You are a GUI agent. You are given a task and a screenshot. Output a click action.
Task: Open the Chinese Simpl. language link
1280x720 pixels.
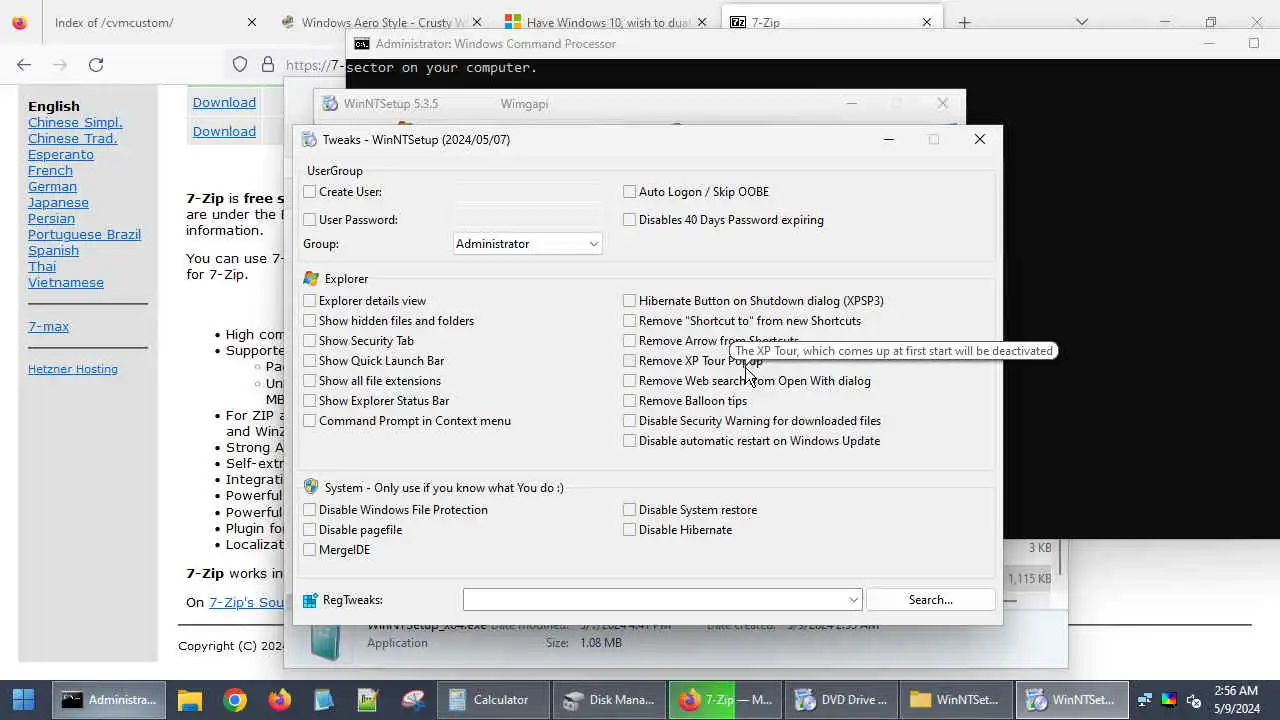tap(75, 122)
